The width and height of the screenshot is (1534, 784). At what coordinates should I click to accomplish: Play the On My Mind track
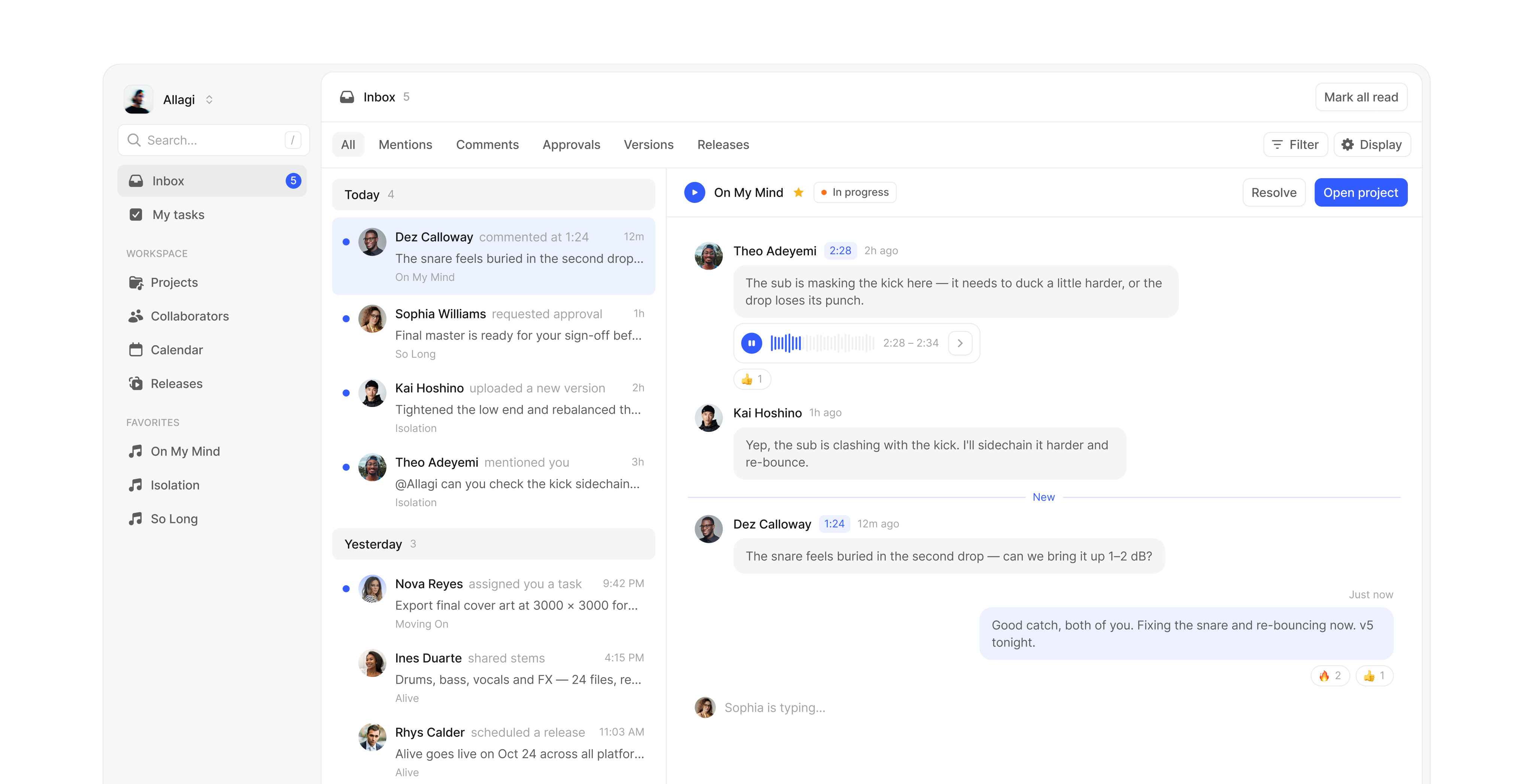(x=694, y=193)
